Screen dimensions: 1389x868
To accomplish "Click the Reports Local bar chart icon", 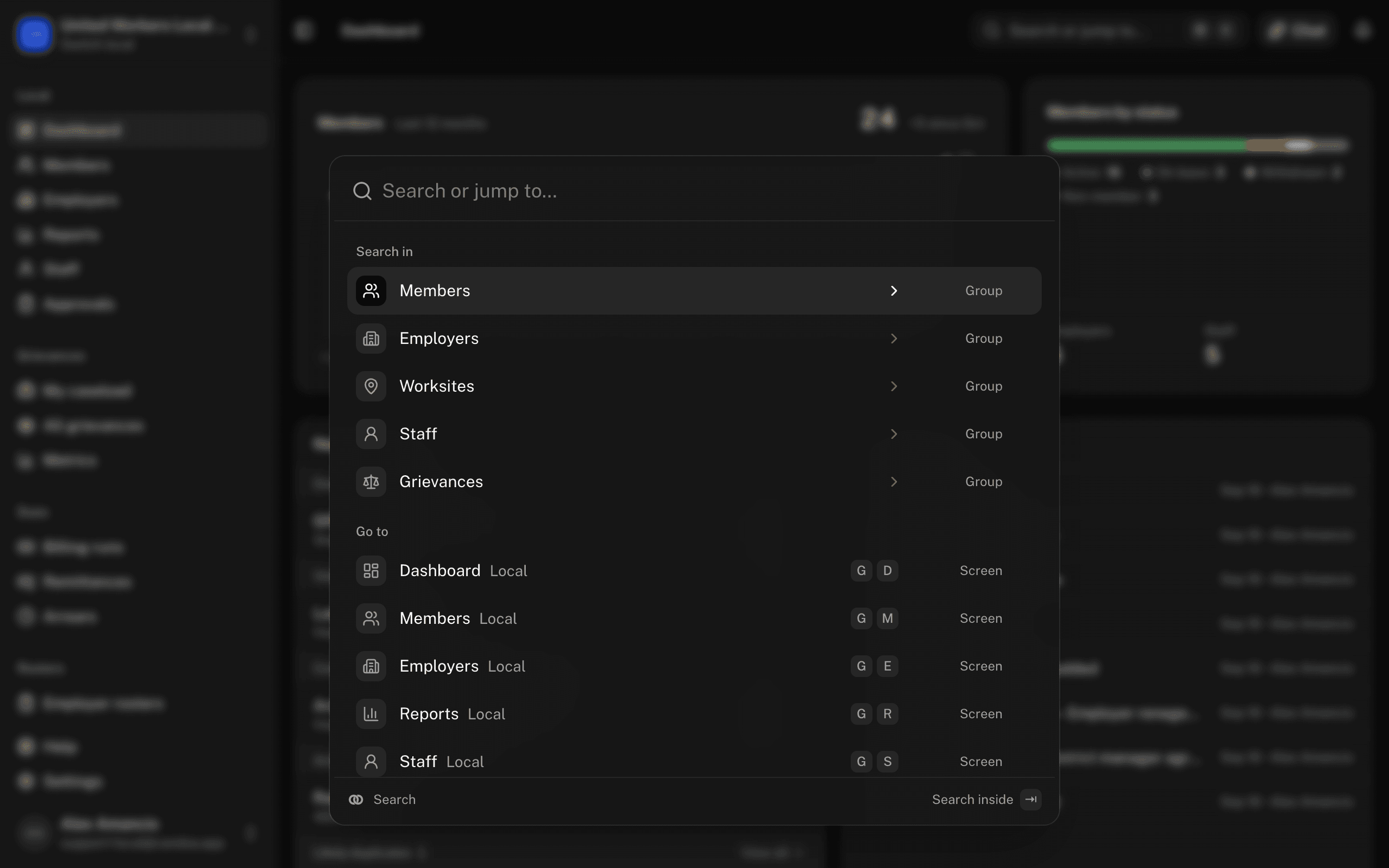I will [371, 713].
